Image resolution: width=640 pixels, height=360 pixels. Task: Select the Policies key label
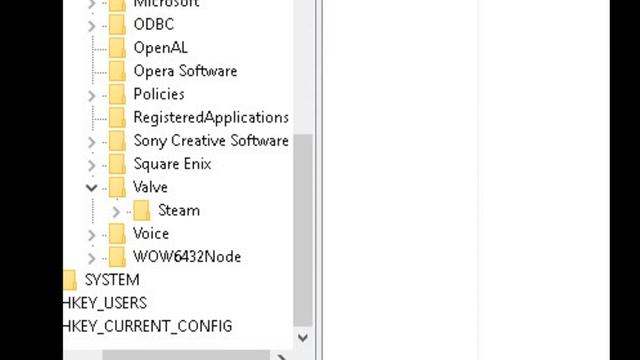pos(159,94)
